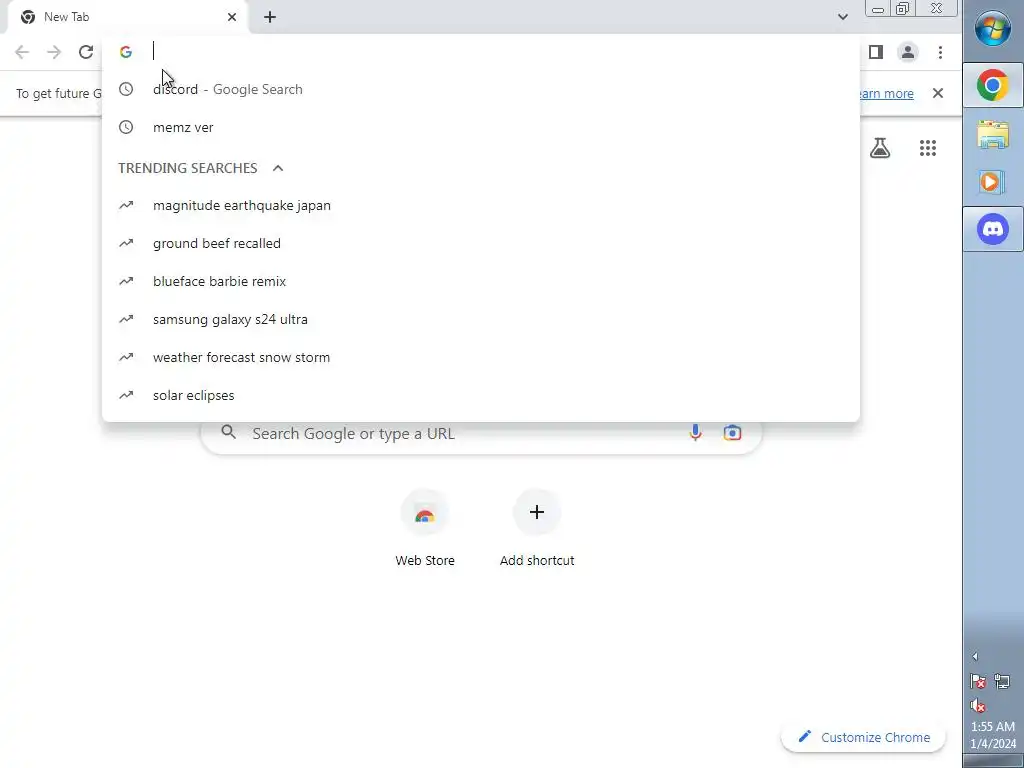Click the Search Google or type URL box
Viewport: 1024px width, 768px height.
tap(481, 433)
